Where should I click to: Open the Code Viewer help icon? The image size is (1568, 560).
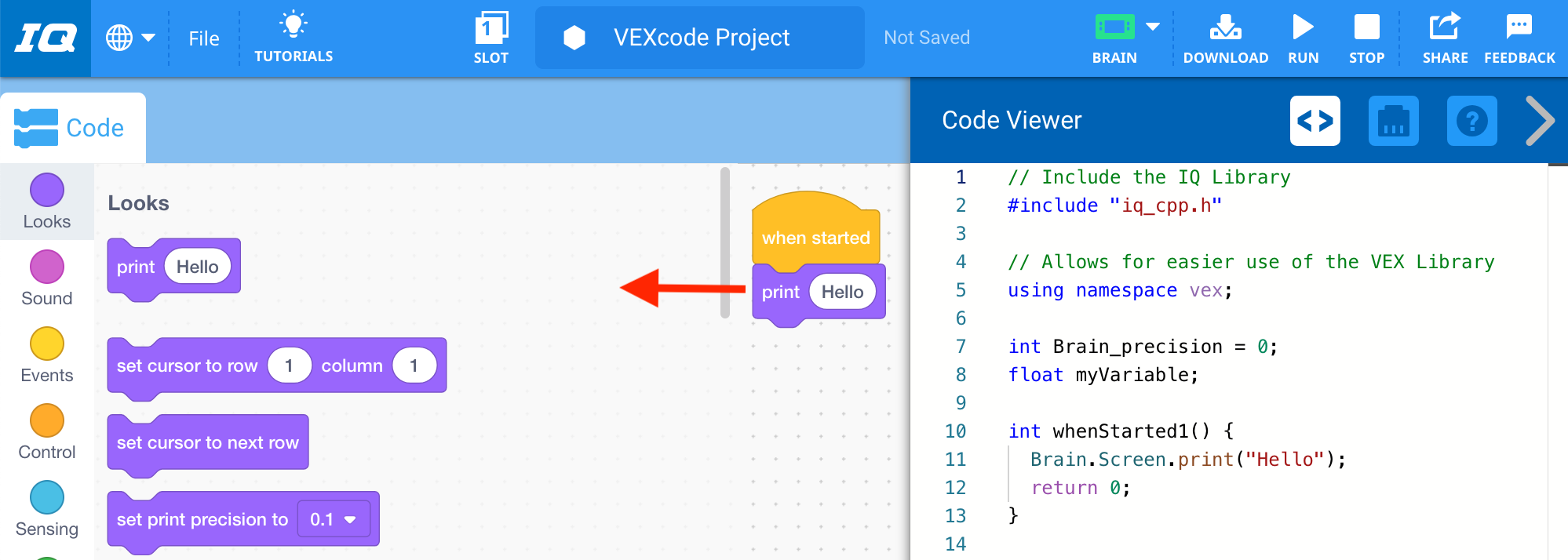[x=1471, y=122]
